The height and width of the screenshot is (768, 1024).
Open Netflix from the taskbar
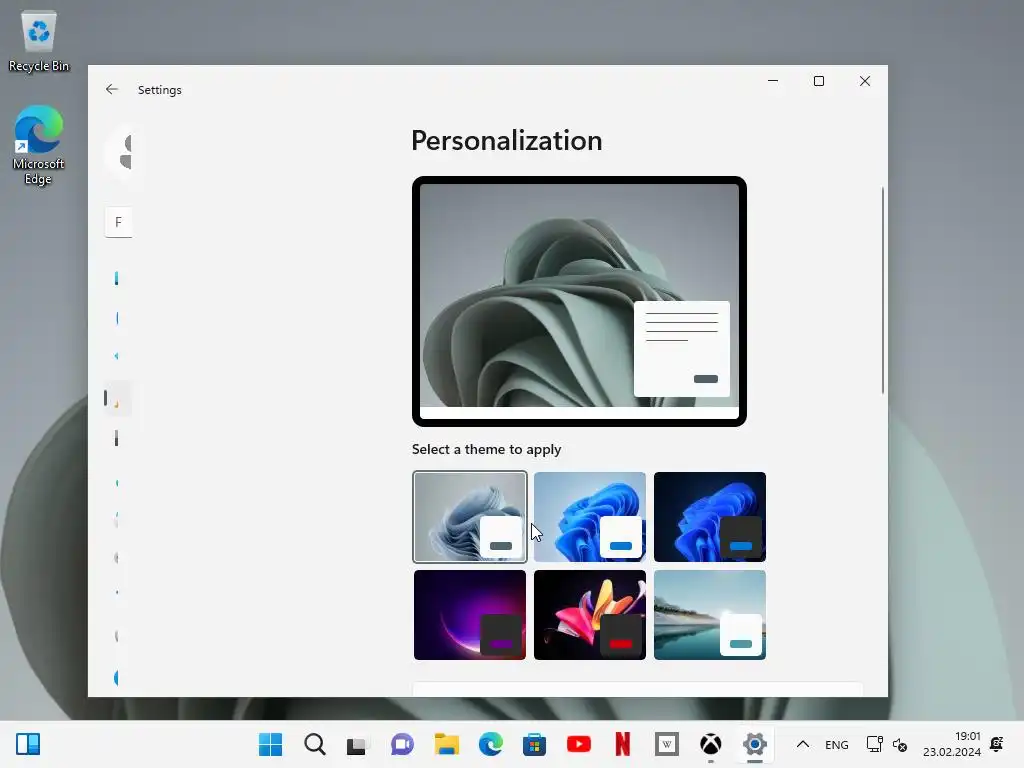[x=622, y=744]
